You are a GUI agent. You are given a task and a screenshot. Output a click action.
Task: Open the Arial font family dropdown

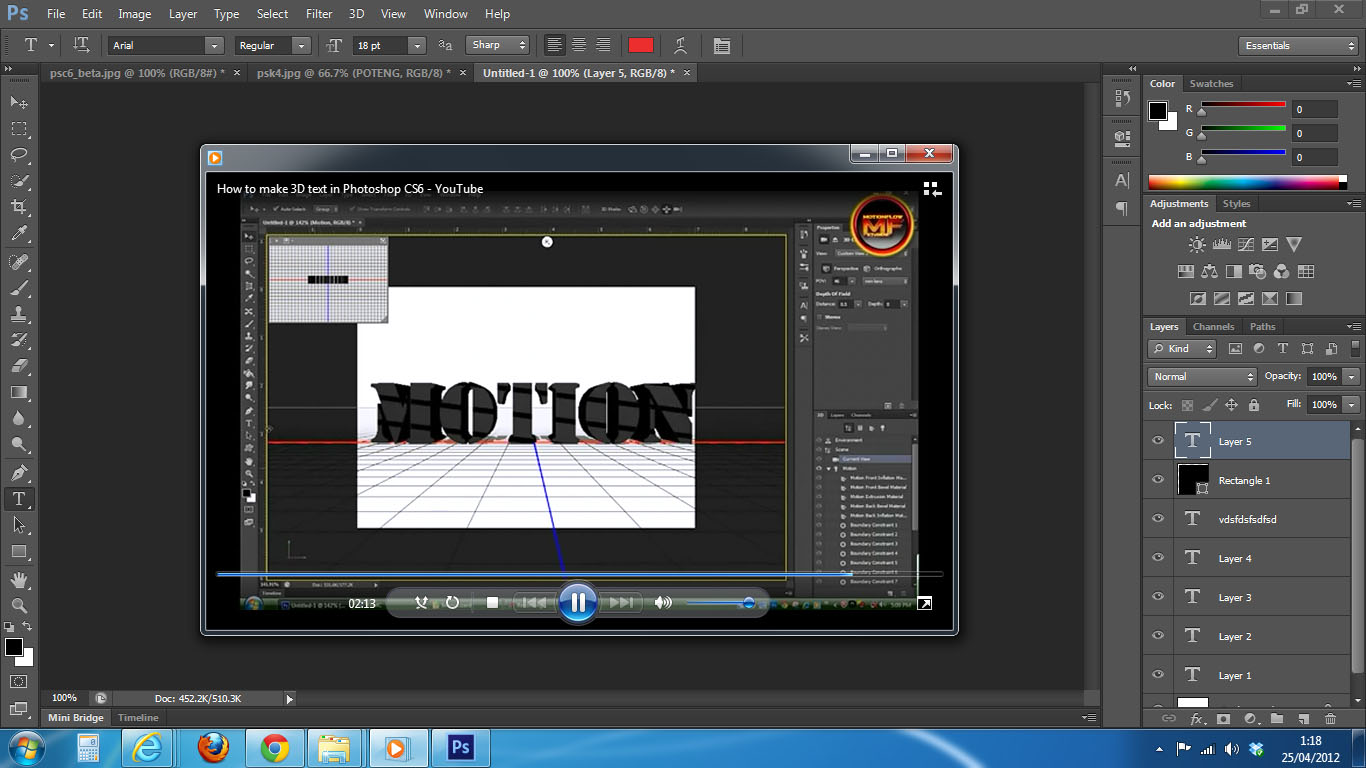pyautogui.click(x=214, y=45)
